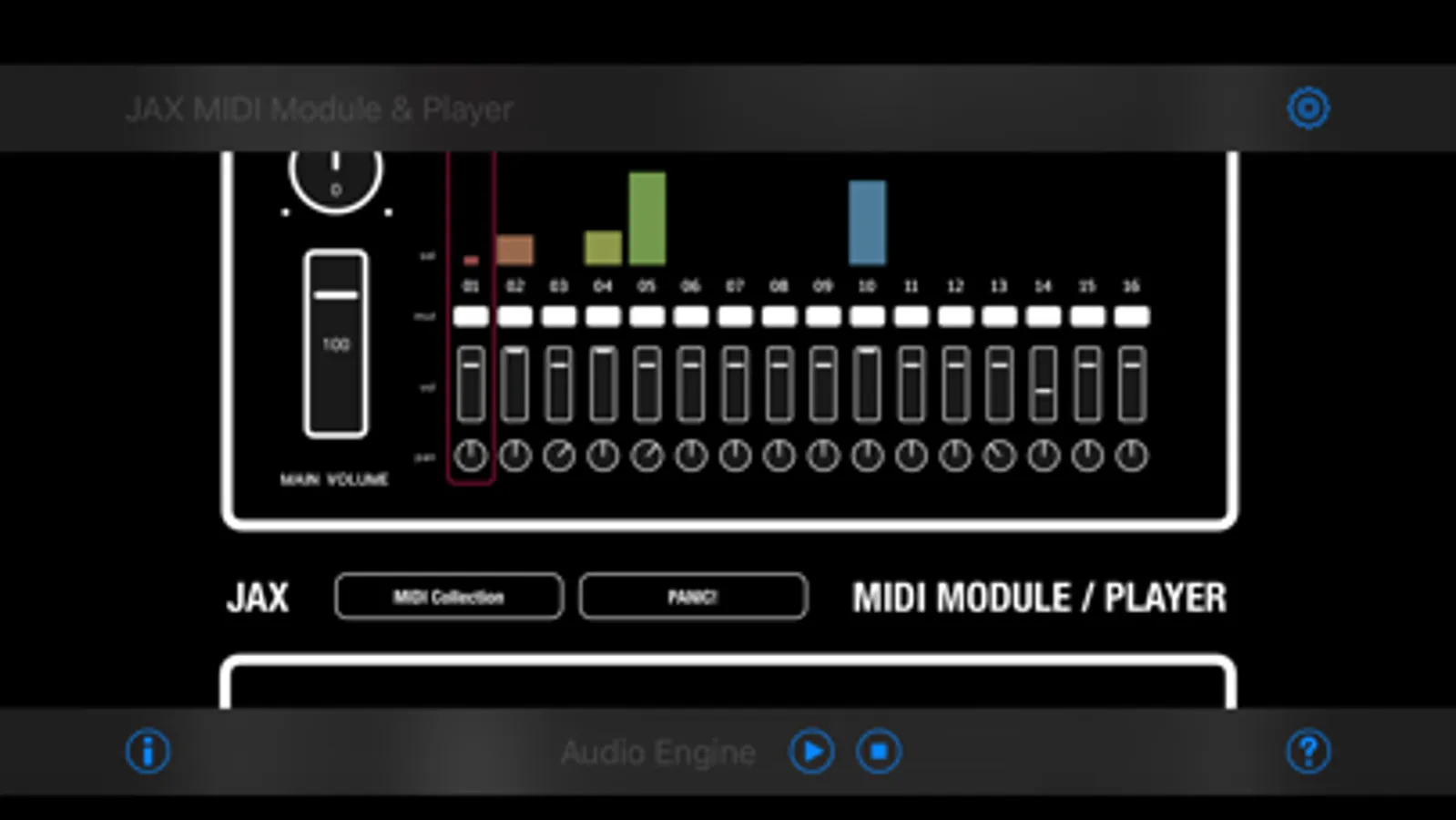Click channel 16 pan knob
This screenshot has width=1456, height=820.
coord(1132,456)
